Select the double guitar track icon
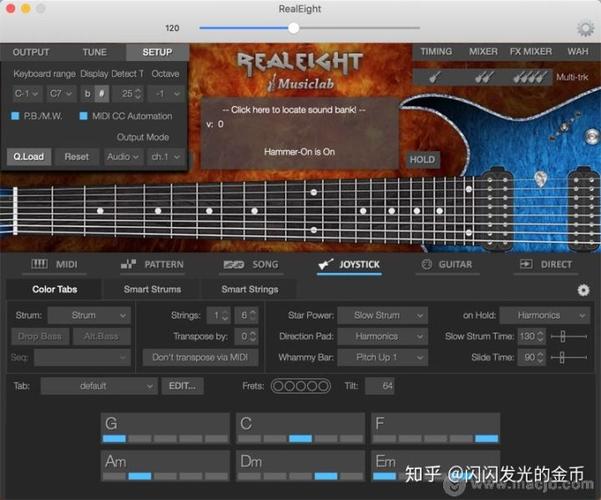The height and width of the screenshot is (500, 601). coord(483,77)
